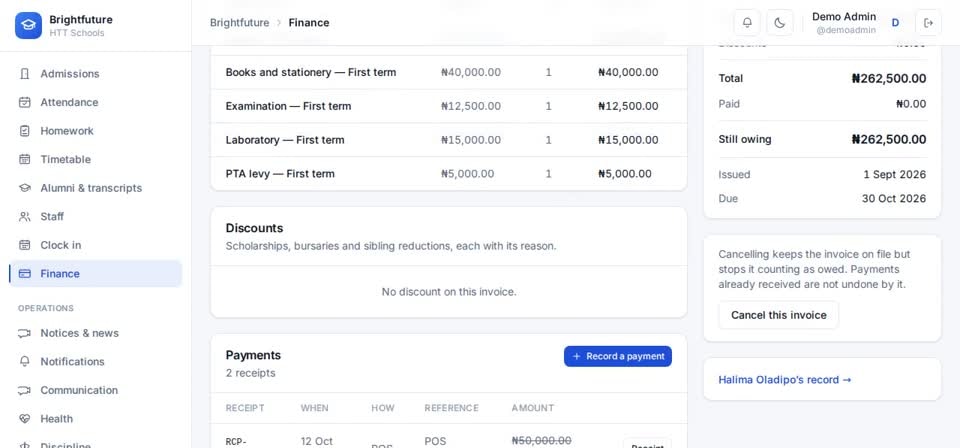Toggle dark mode moon icon
Screen dimensions: 960x448
(779, 23)
